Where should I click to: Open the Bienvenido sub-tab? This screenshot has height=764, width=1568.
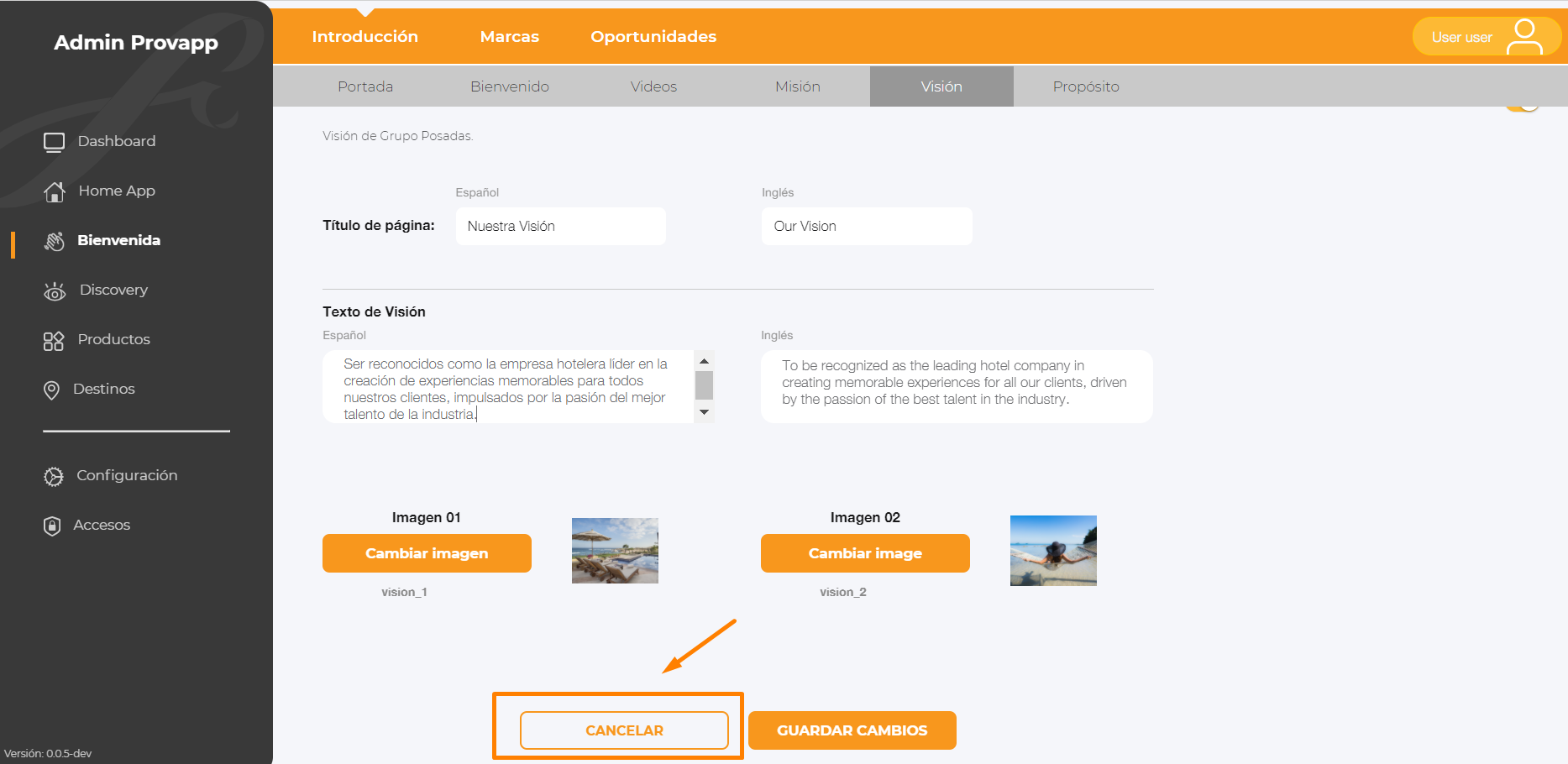tap(510, 86)
